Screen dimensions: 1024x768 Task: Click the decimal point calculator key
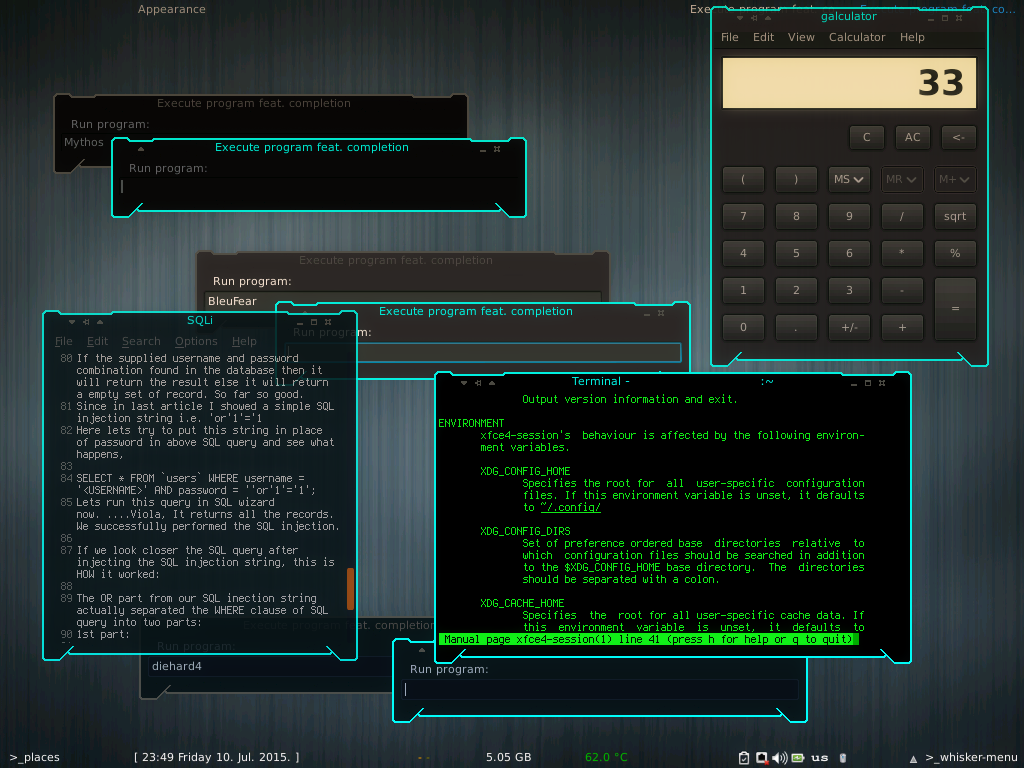[796, 327]
